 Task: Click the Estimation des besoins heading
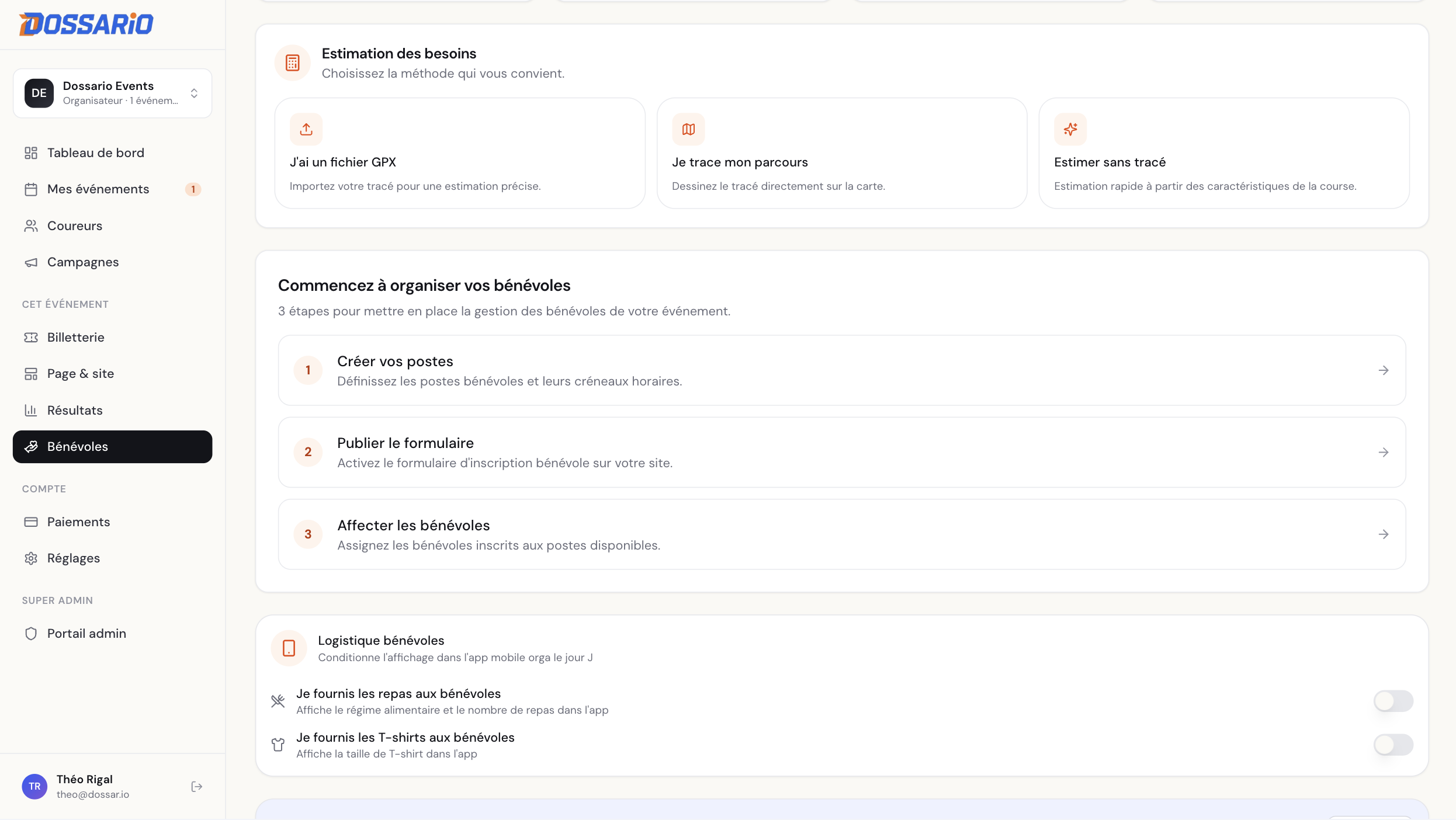tap(399, 54)
